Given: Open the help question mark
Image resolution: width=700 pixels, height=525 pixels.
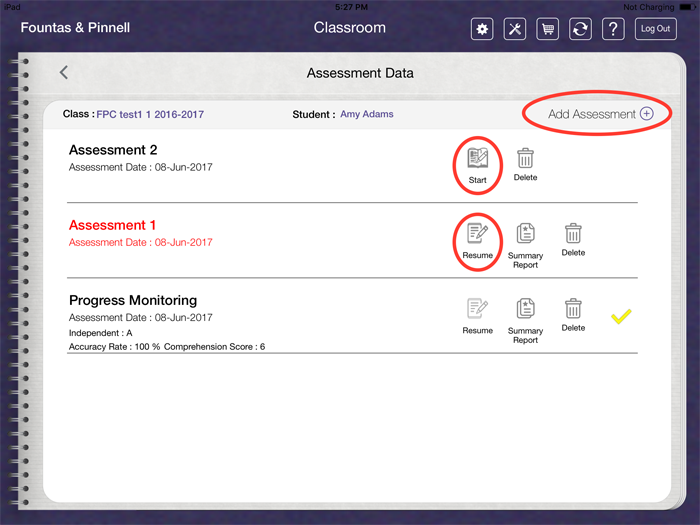Looking at the screenshot, I should coord(613,29).
